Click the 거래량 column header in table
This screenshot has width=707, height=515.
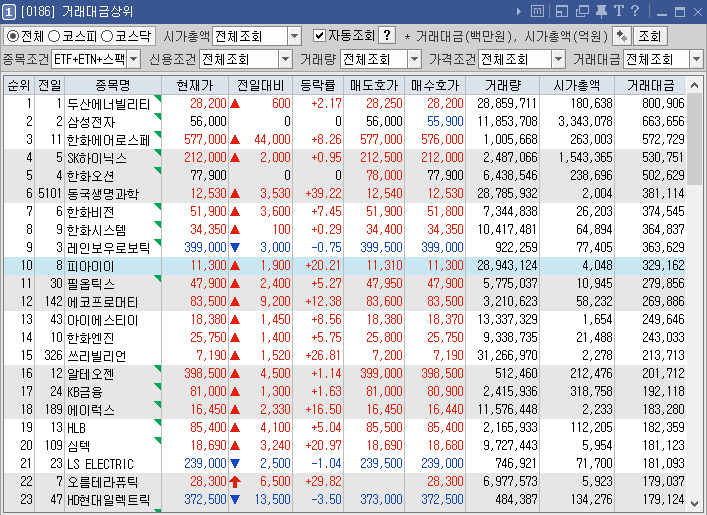coord(503,85)
